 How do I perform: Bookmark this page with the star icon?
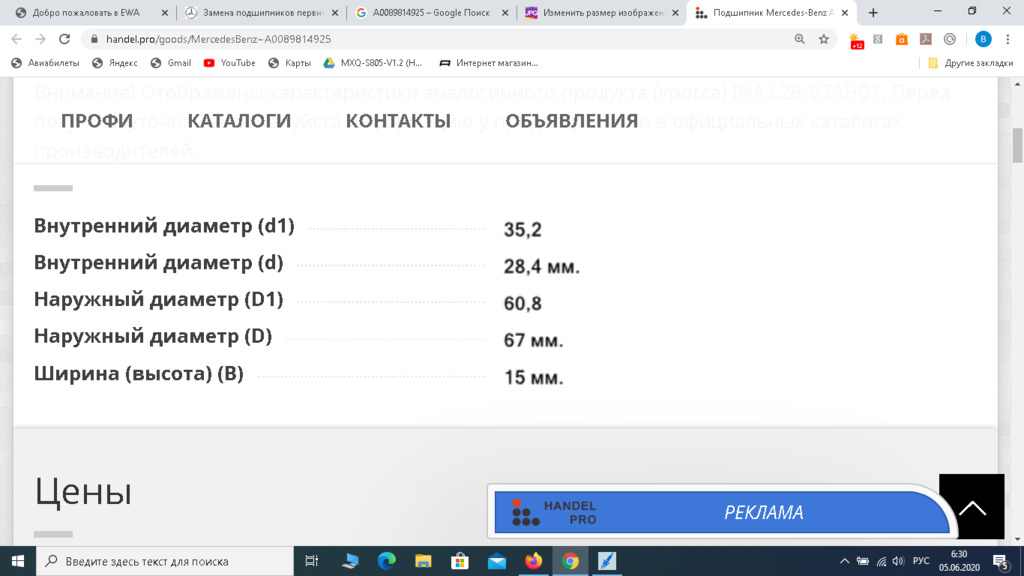[x=824, y=39]
